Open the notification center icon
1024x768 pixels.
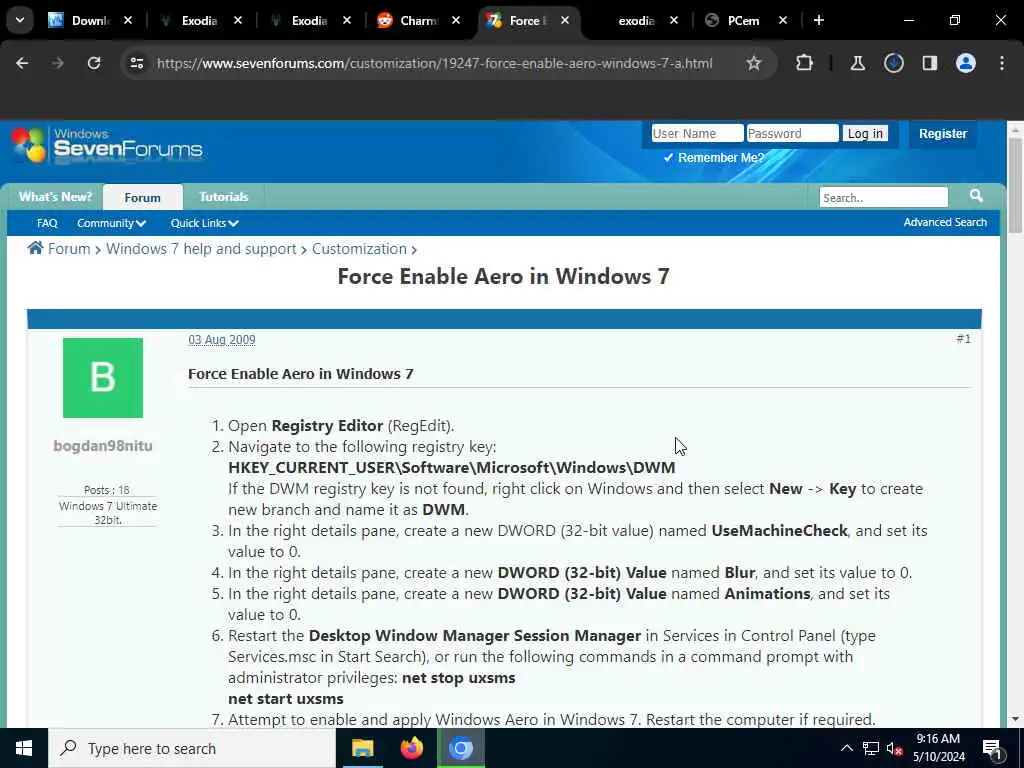(x=992, y=748)
